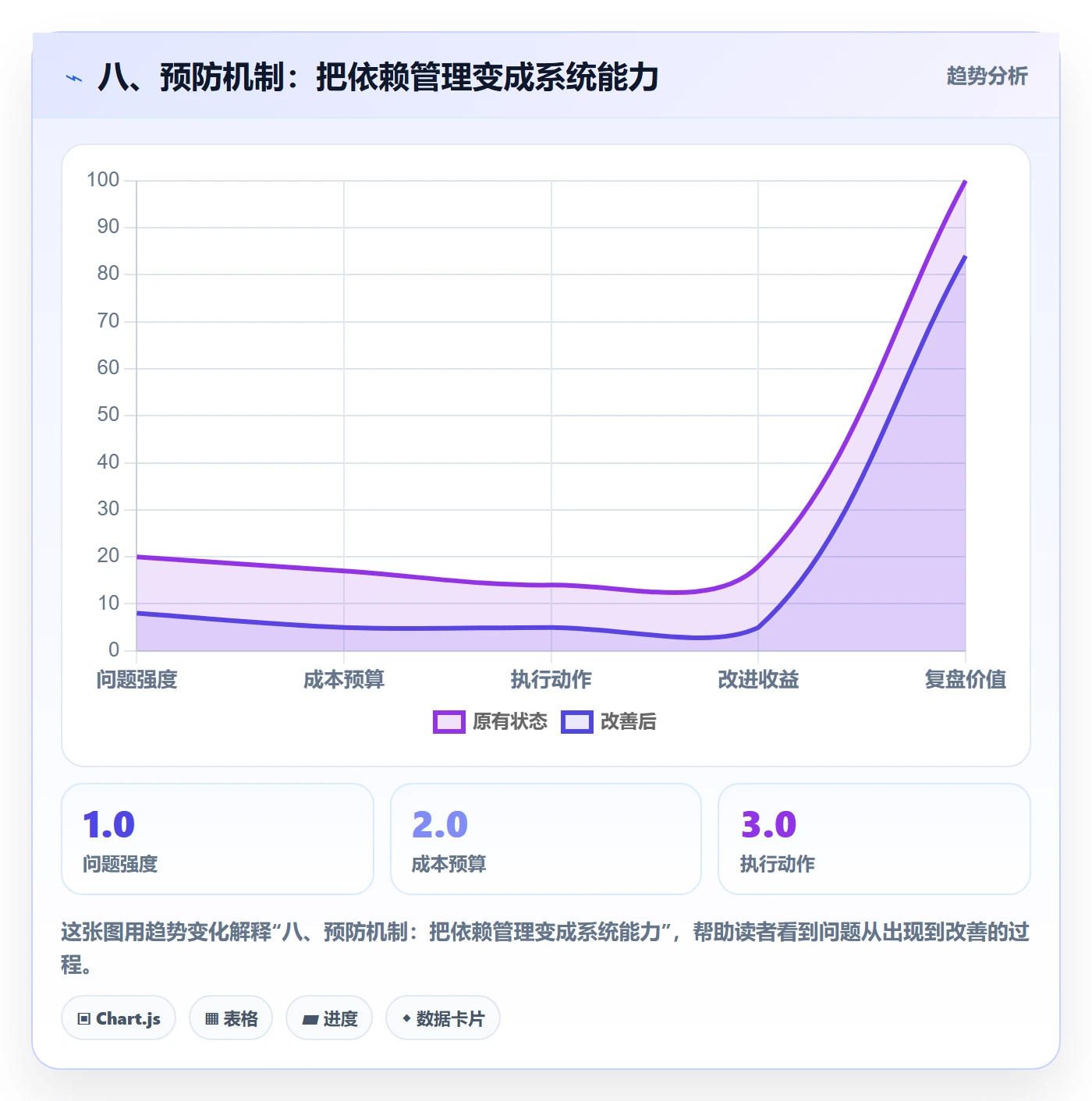1092x1101 pixels.
Task: Select the 表格 tag chip
Action: tap(231, 1018)
